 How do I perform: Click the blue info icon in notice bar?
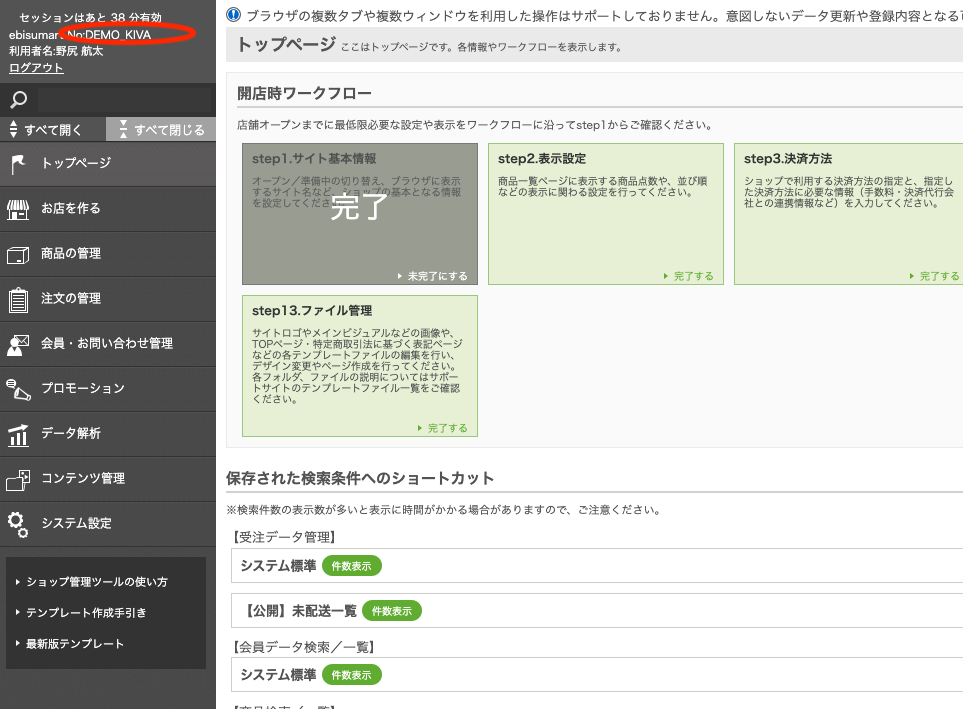point(233,14)
